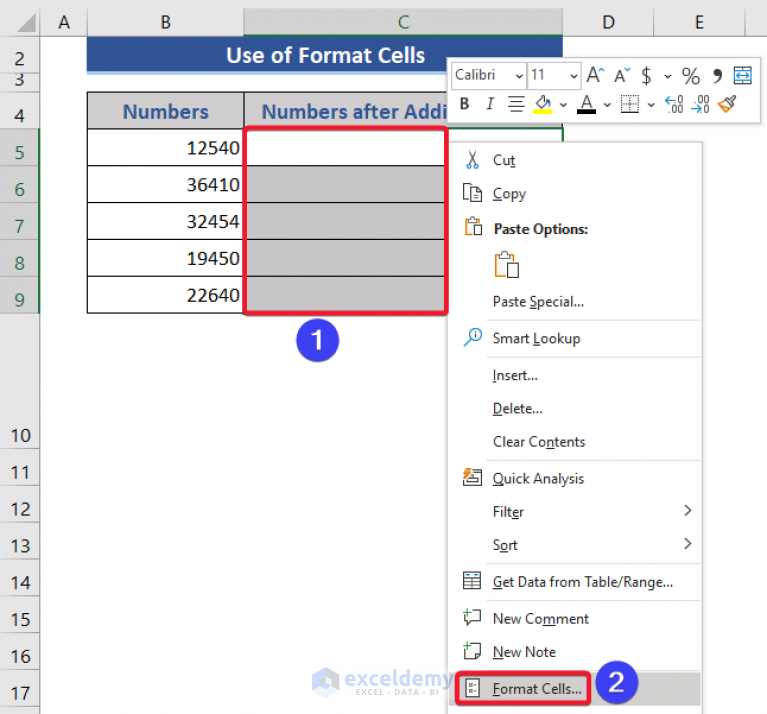Open Format Cells... dialog entry

[575, 689]
